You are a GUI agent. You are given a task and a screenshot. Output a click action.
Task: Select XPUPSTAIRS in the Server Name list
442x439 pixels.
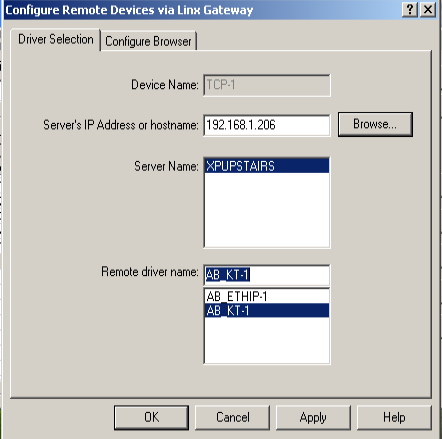[x=267, y=166]
